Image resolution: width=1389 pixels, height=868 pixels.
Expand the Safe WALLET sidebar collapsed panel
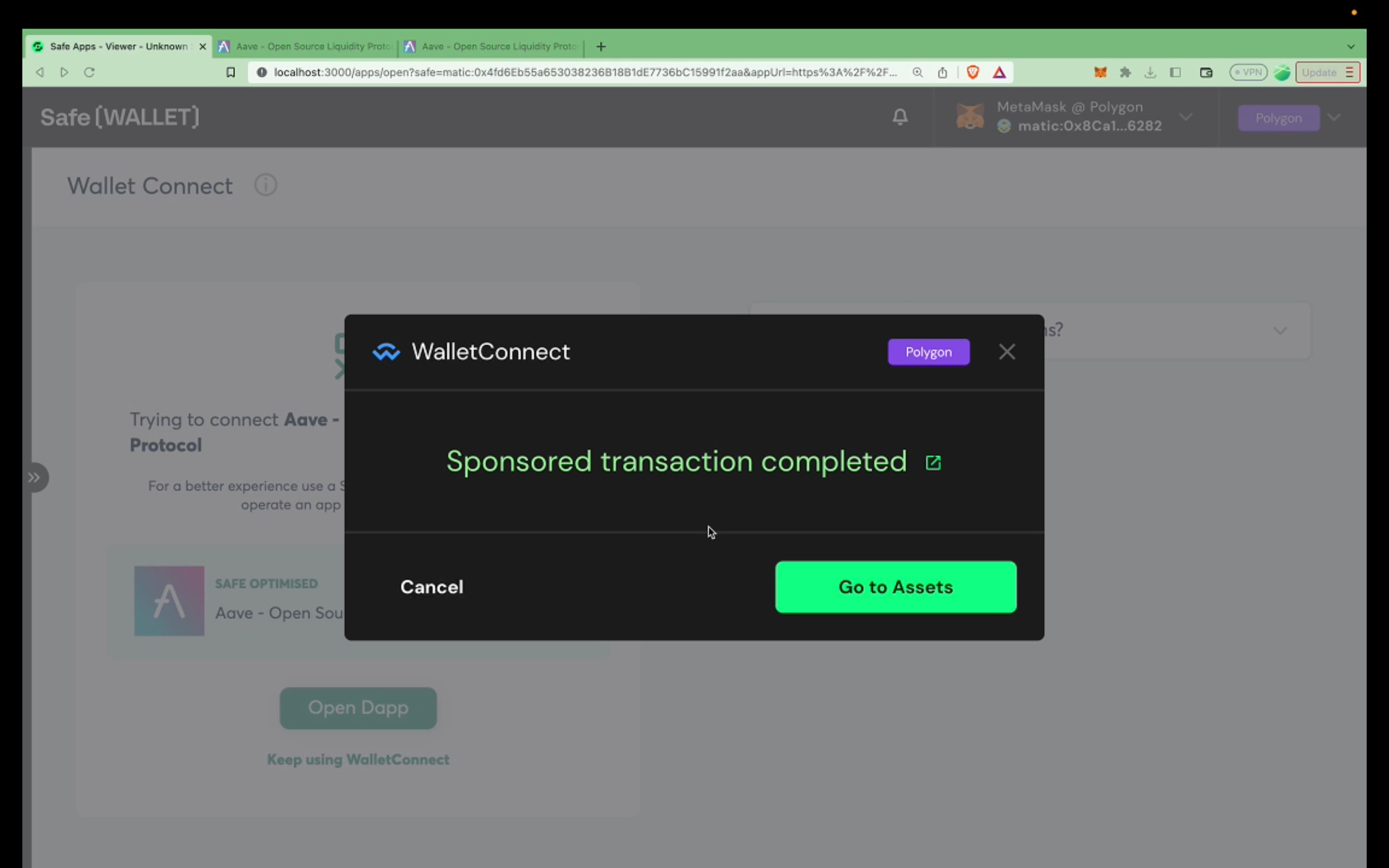point(34,477)
